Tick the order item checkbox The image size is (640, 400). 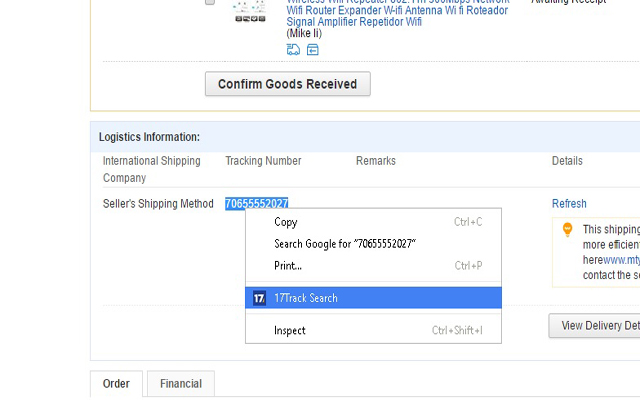[210, 3]
